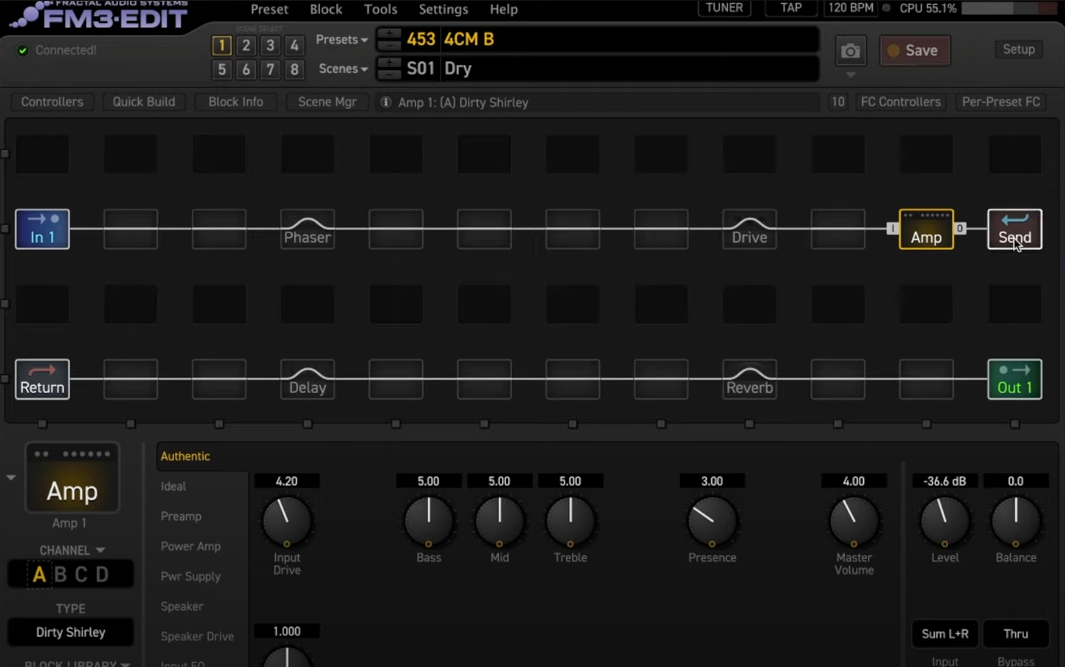Image resolution: width=1065 pixels, height=667 pixels.
Task: Expand the arrow left of Amp block
Action: [11, 477]
